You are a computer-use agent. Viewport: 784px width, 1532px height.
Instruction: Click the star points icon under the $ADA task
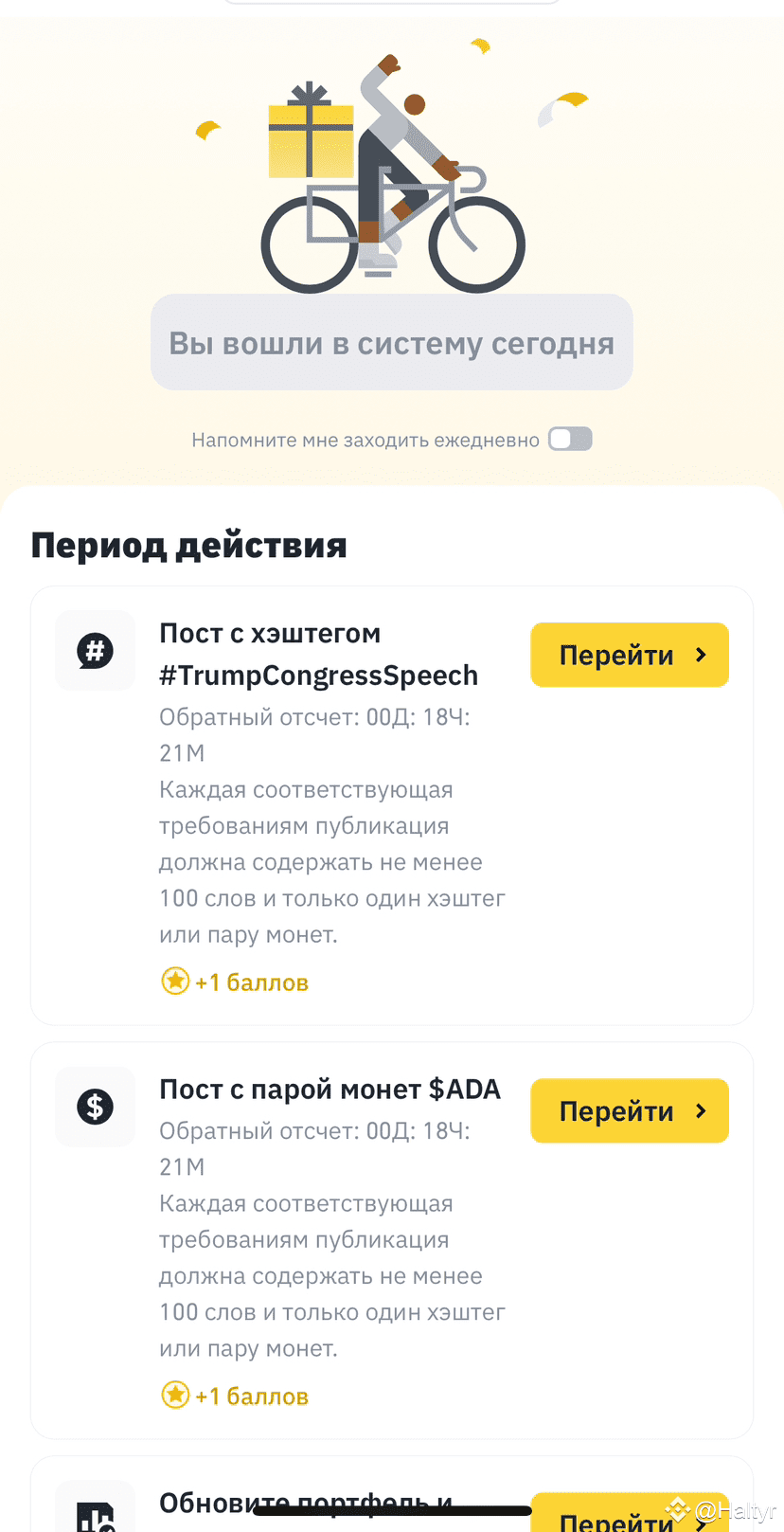click(175, 1396)
